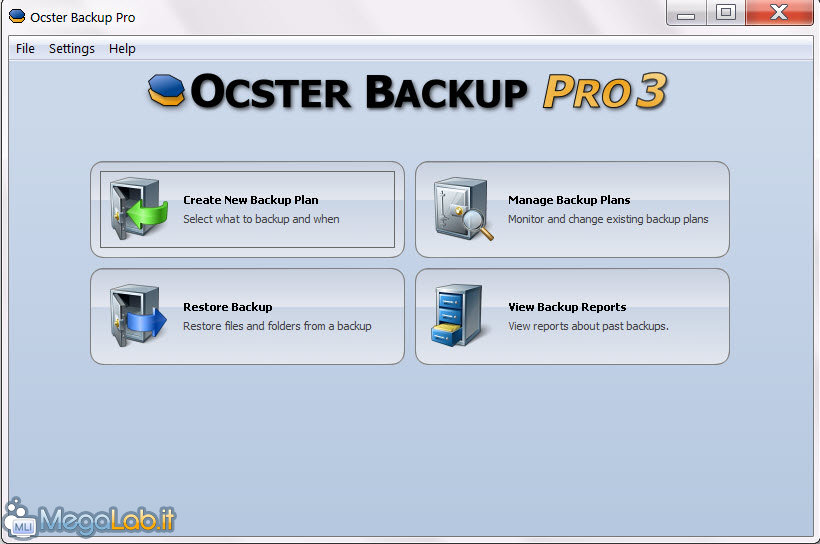
Task: Open View Backup Reports heading
Action: point(567,307)
